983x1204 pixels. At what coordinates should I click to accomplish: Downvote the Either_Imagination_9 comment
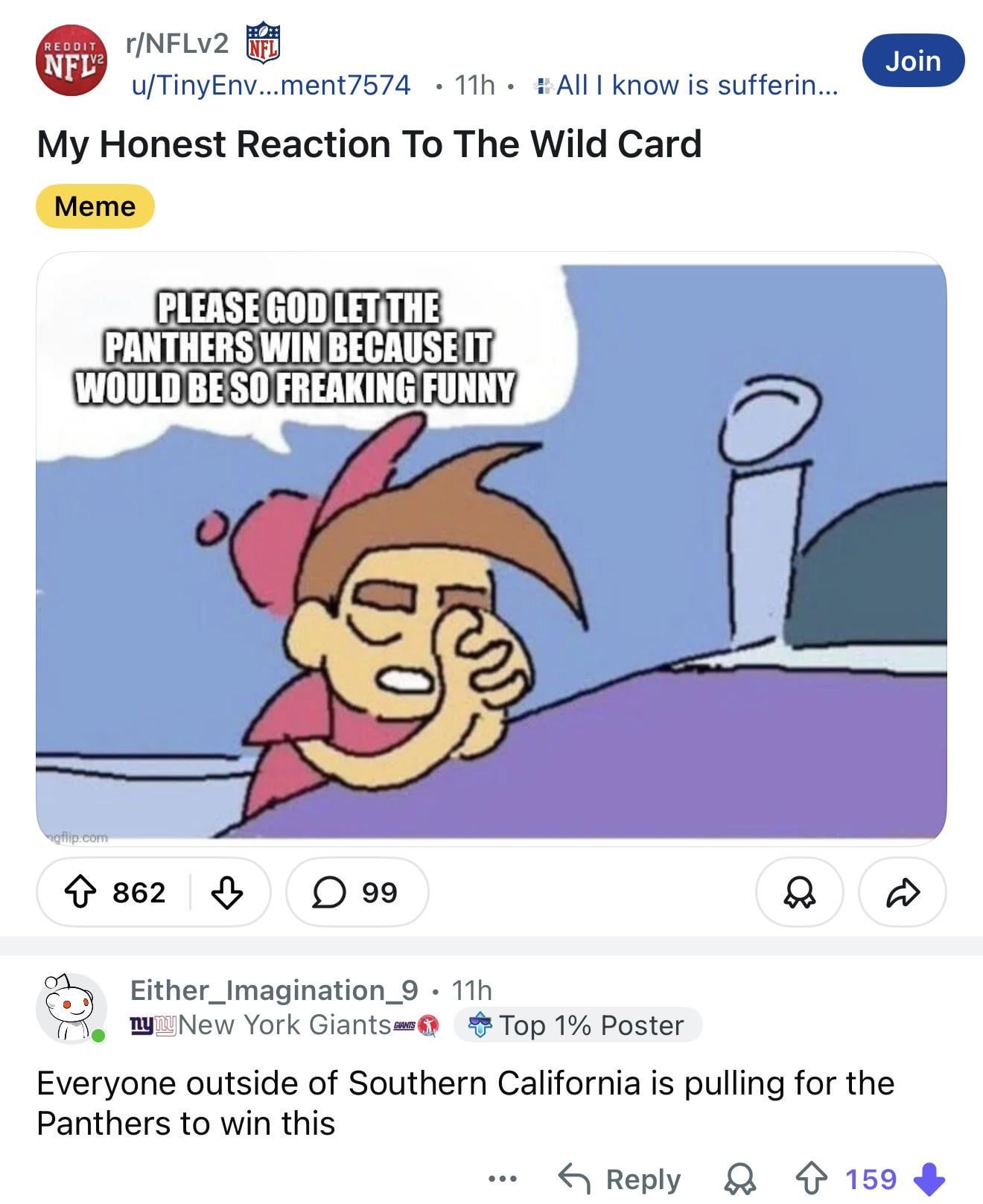pyautogui.click(x=929, y=1179)
